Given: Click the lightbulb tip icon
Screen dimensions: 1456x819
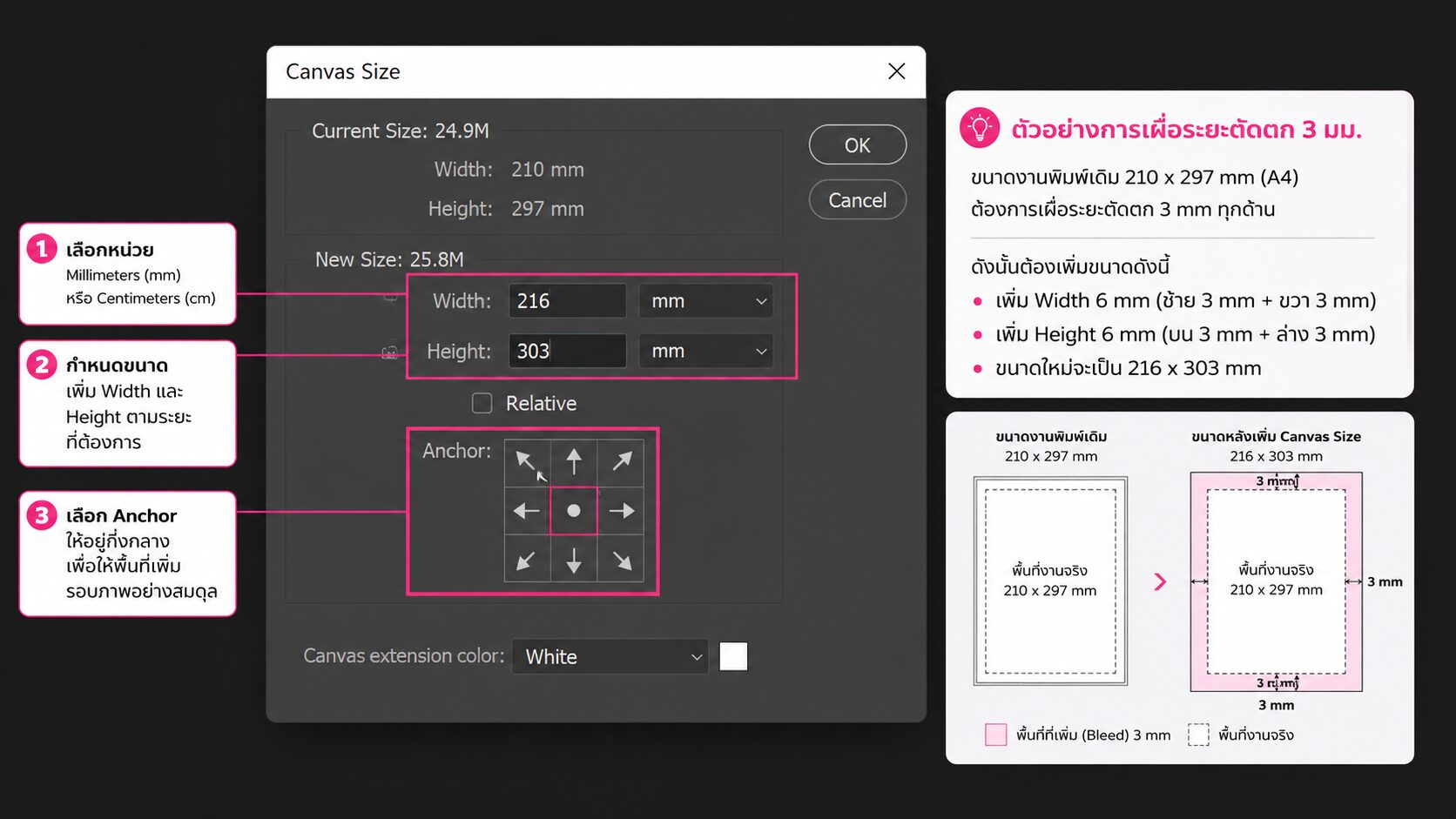Looking at the screenshot, I should click(x=980, y=128).
